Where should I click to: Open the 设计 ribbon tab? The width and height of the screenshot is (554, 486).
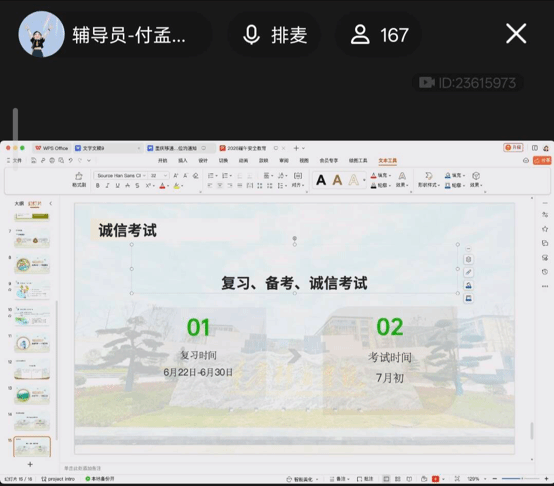(203, 160)
